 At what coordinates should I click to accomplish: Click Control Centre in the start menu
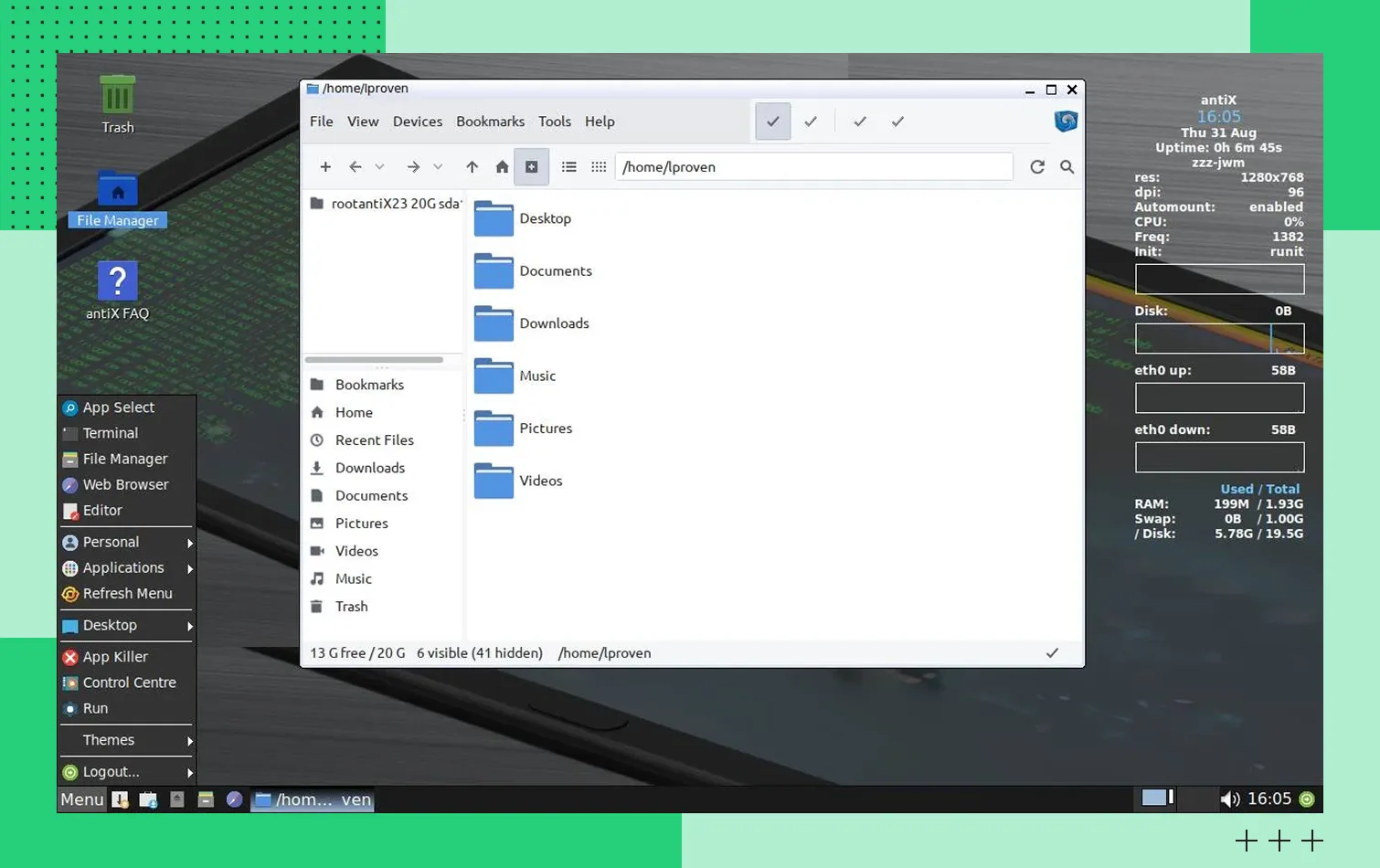(x=129, y=683)
